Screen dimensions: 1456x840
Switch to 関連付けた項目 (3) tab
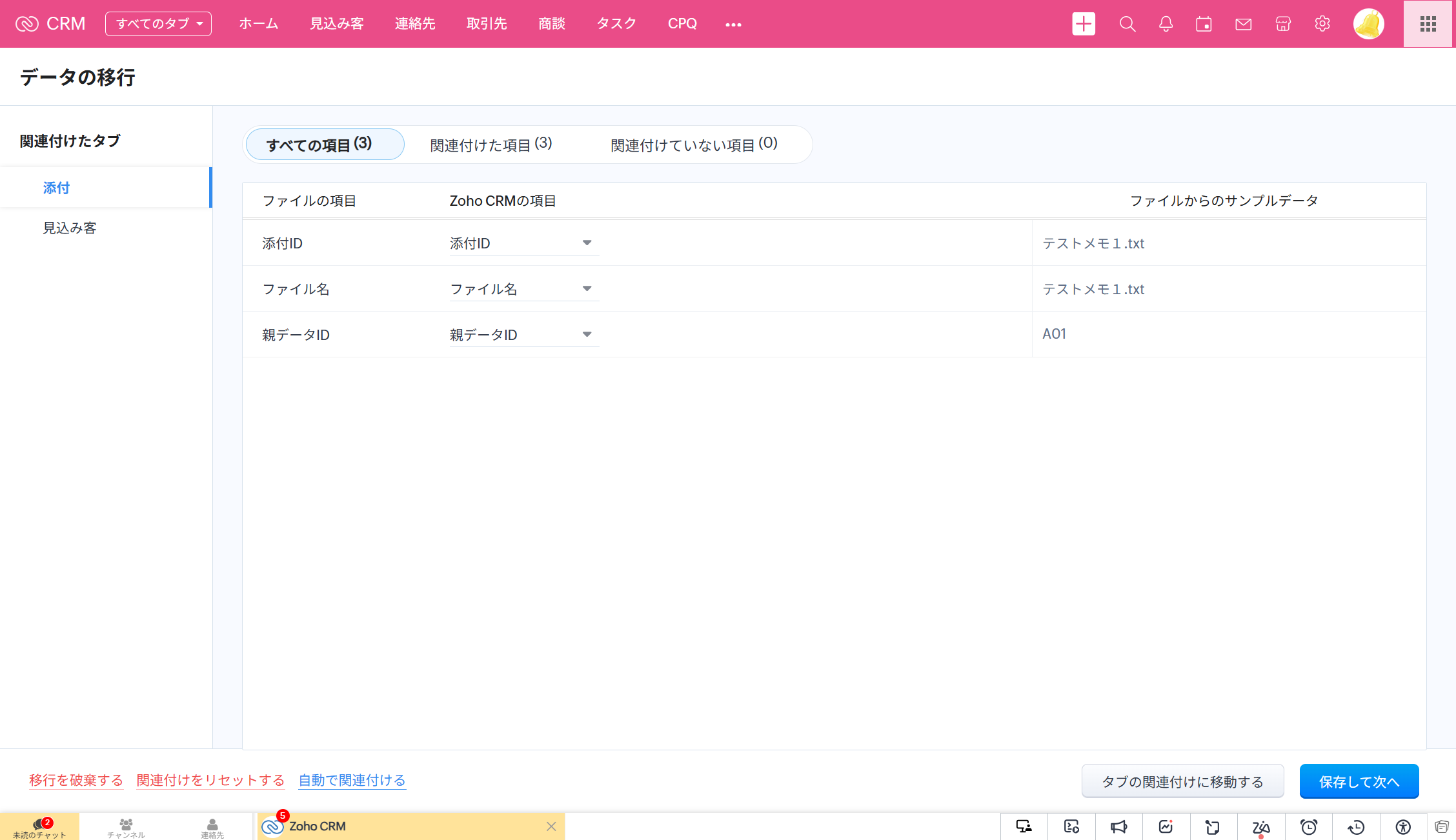(490, 145)
